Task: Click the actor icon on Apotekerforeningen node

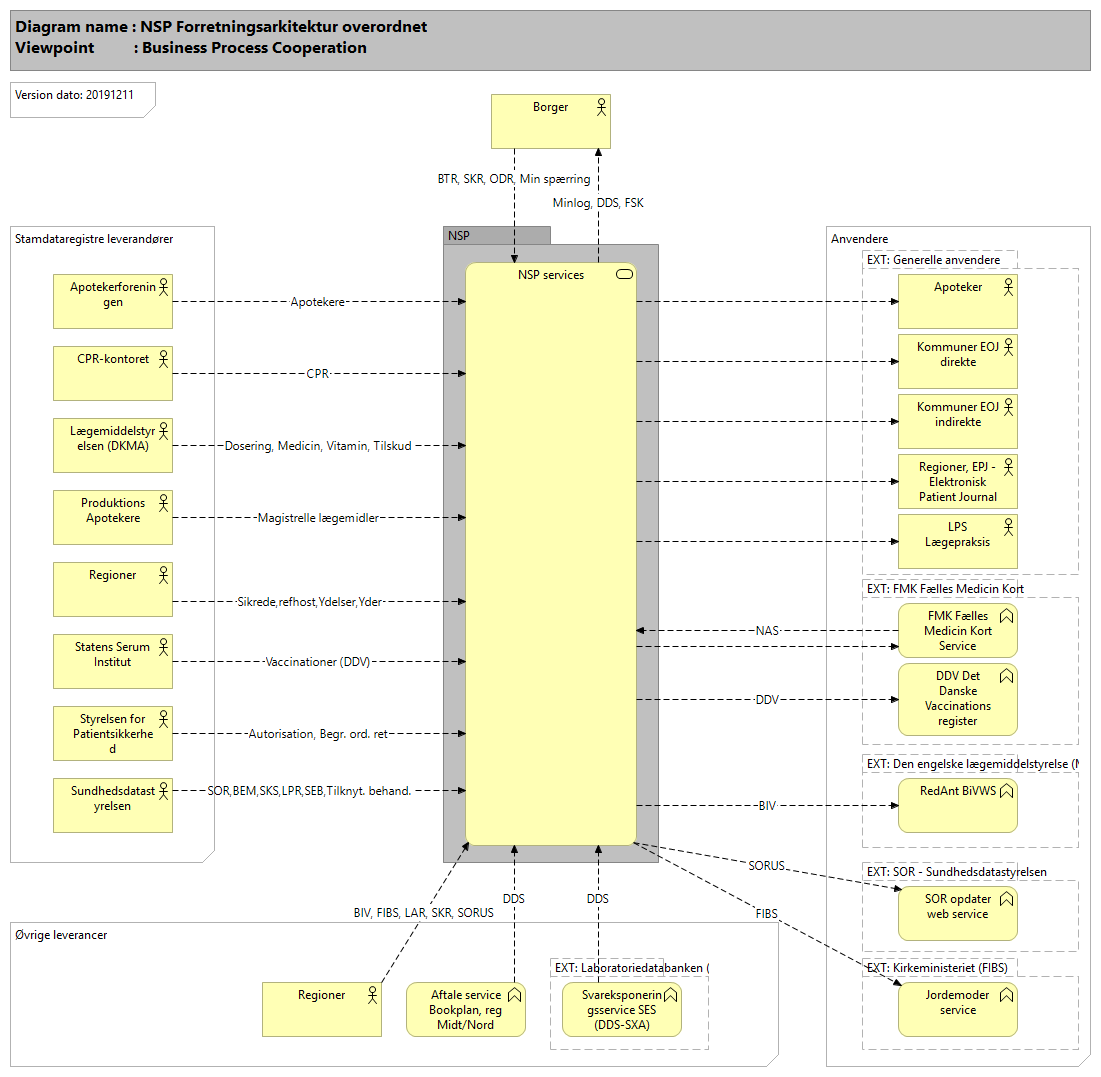Action: click(163, 287)
